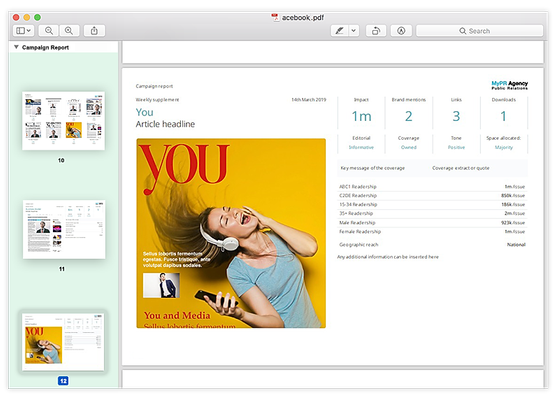
Task: Click the 'Owned' coverage value
Action: (x=409, y=147)
